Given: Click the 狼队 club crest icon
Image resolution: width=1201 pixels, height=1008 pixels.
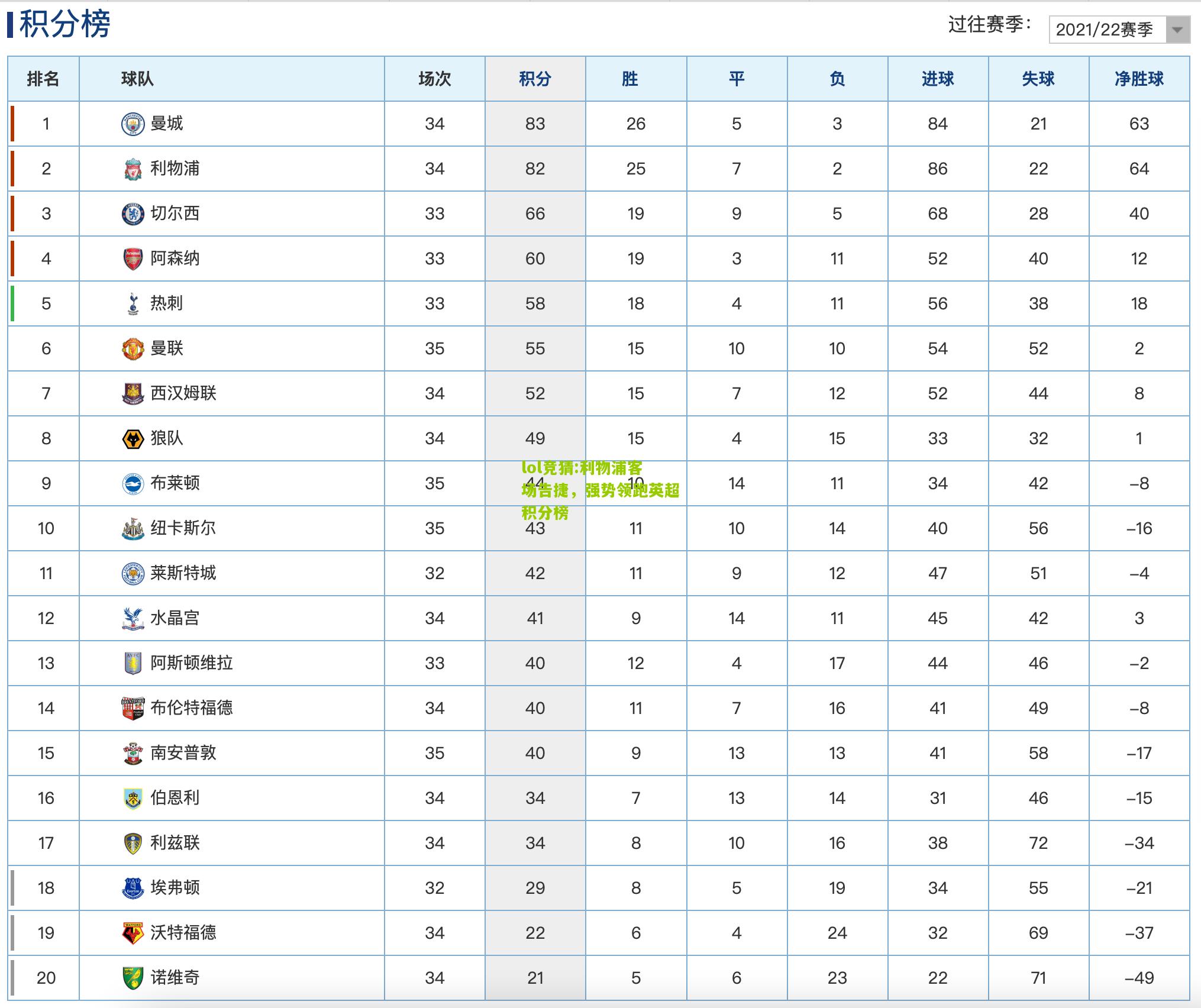Looking at the screenshot, I should click(x=133, y=439).
